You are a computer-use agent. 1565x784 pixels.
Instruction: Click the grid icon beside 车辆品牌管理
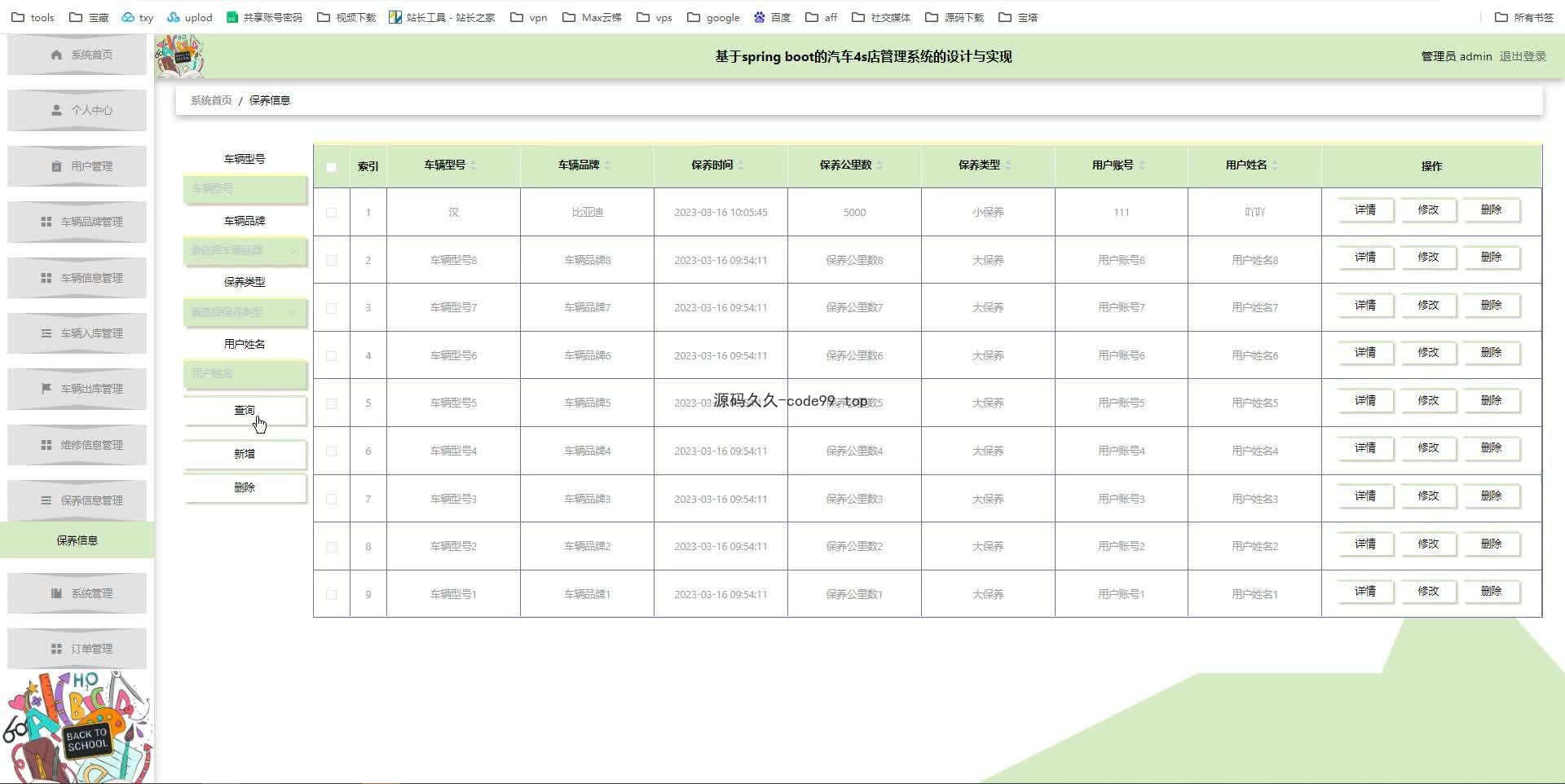[x=46, y=222]
